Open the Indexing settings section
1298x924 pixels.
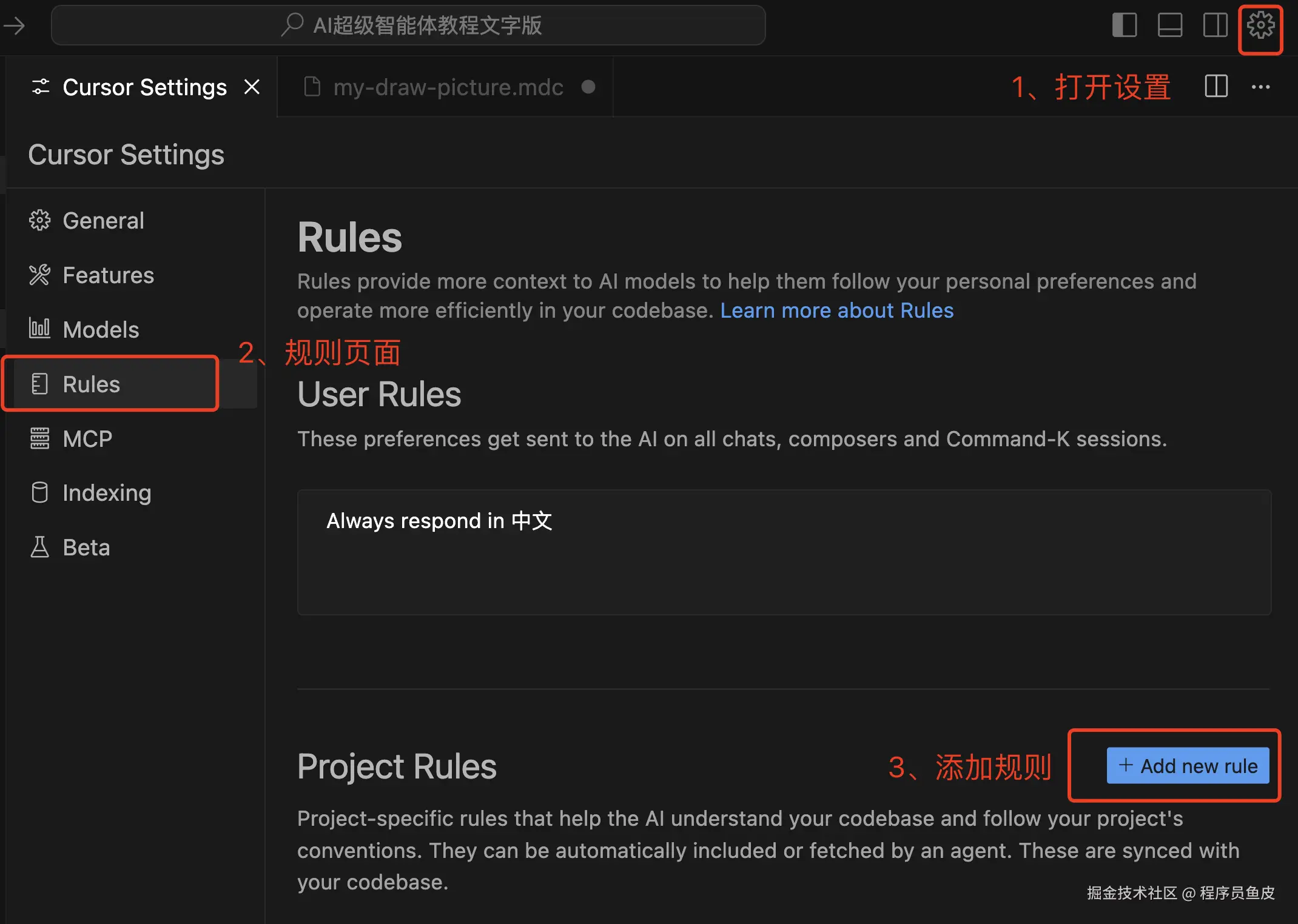click(x=107, y=493)
